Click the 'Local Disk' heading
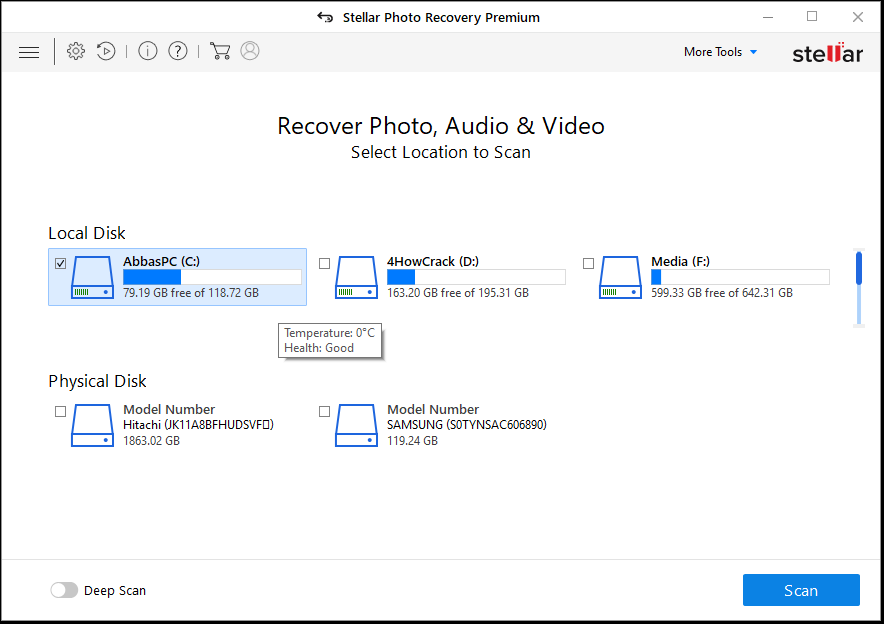 [87, 233]
